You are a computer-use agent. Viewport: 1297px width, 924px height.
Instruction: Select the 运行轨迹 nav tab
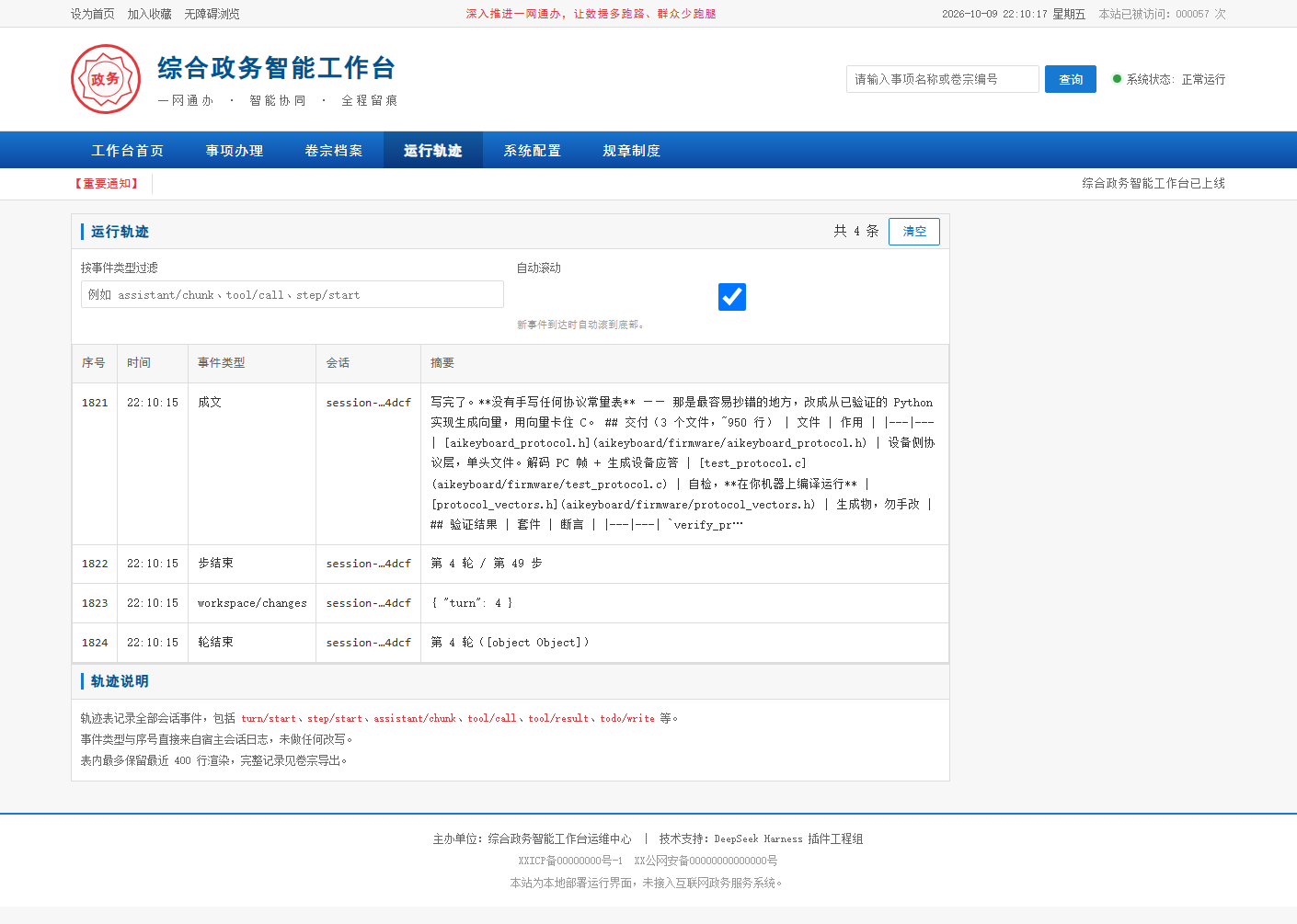tap(433, 151)
